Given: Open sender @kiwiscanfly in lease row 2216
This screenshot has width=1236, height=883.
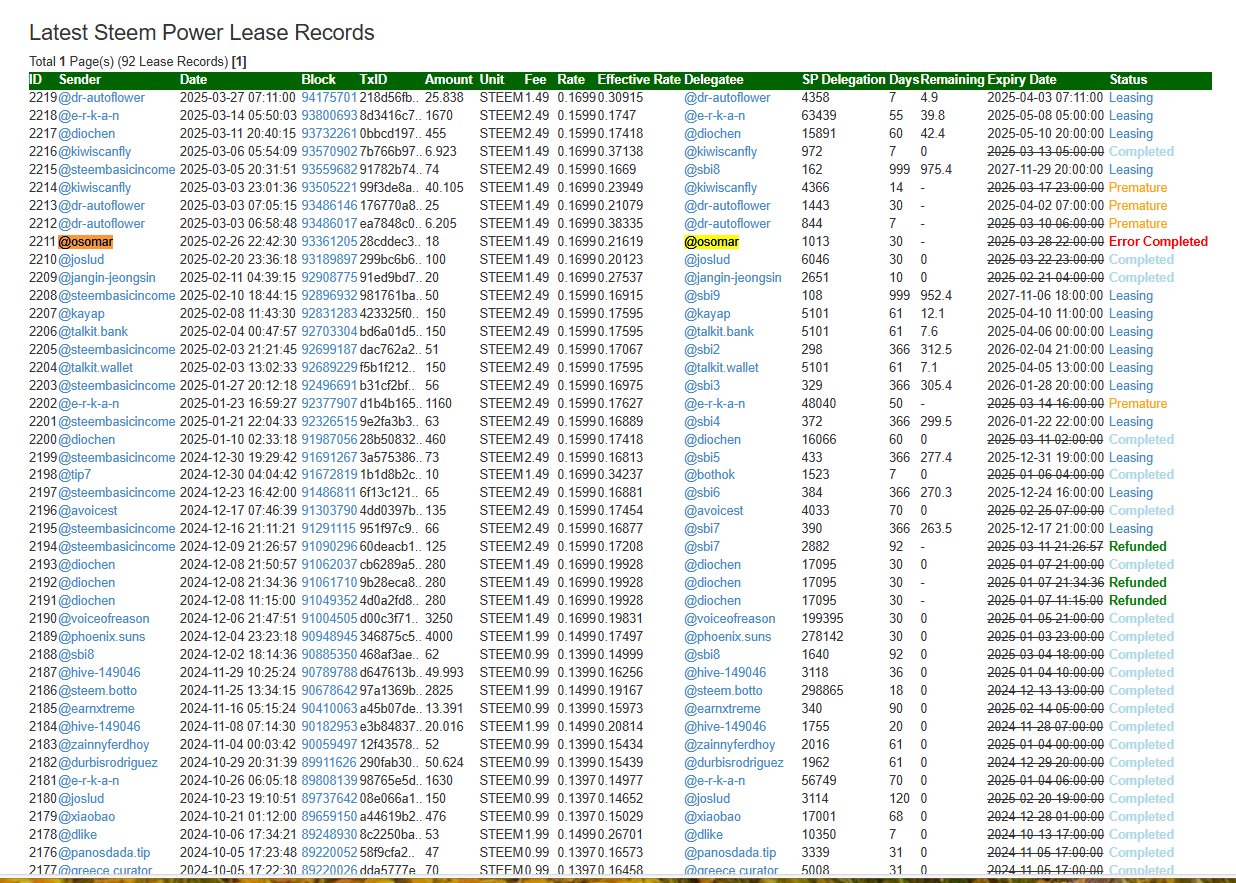Looking at the screenshot, I should tap(94, 152).
